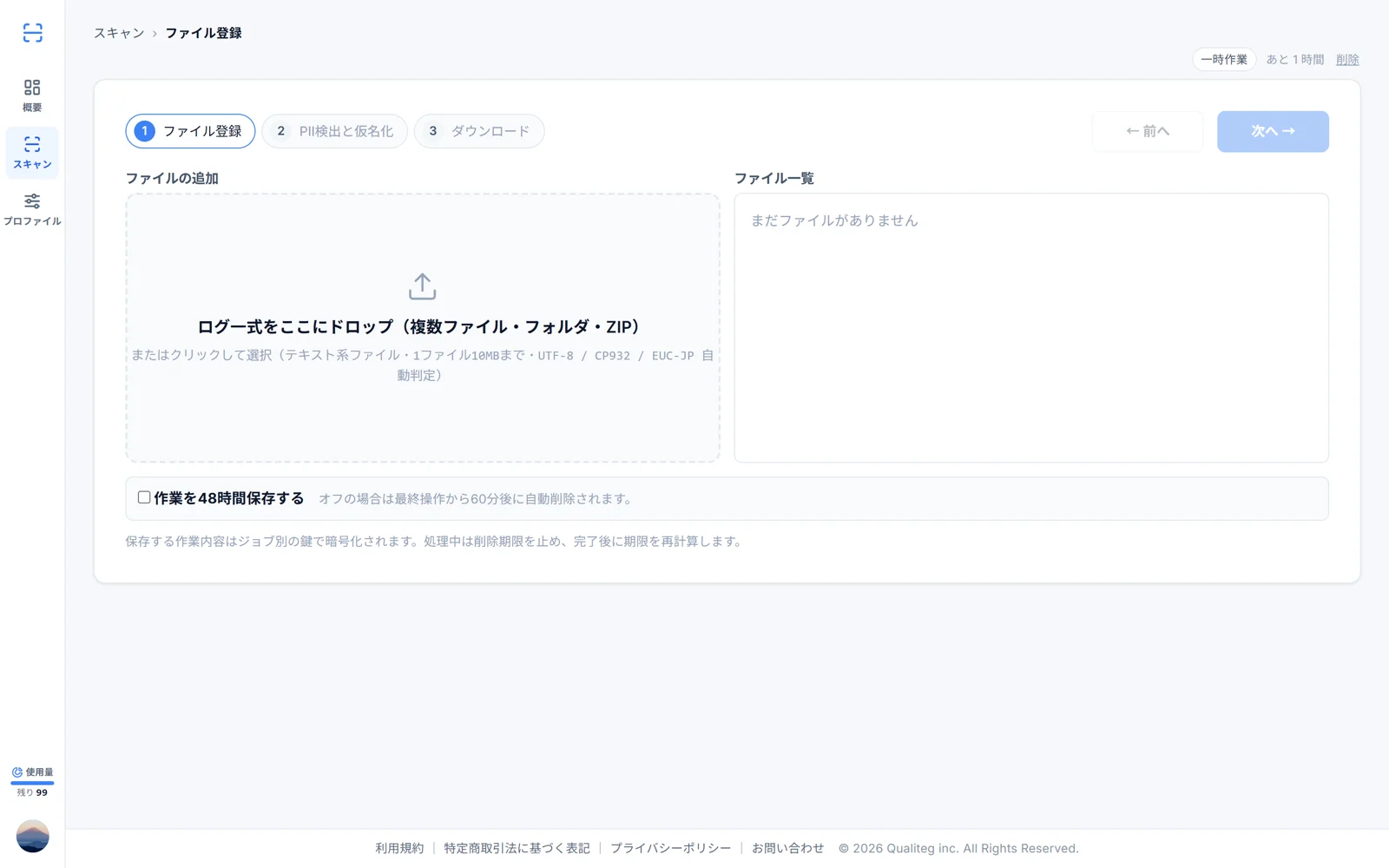The height and width of the screenshot is (868, 1389).
Task: Click the 次へ → button
Action: [1273, 131]
